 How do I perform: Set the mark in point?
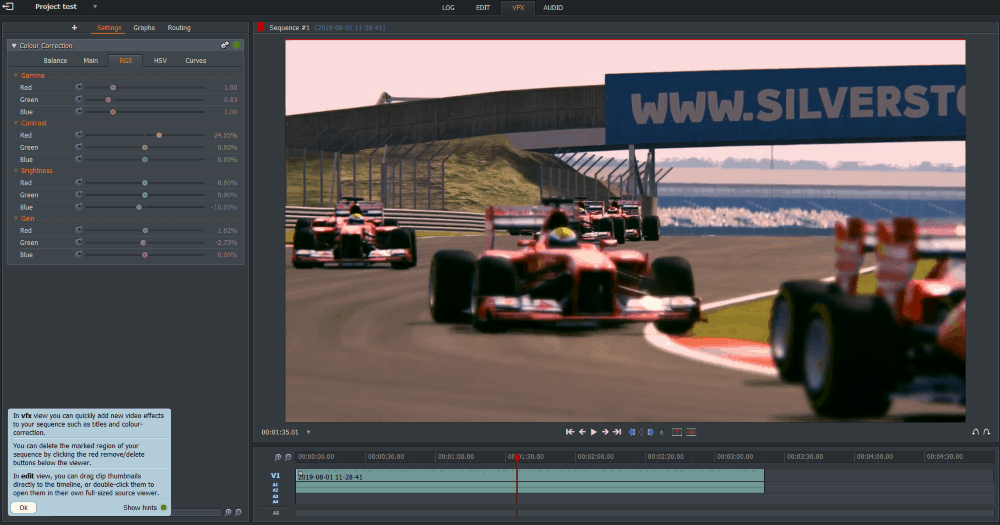(632, 432)
